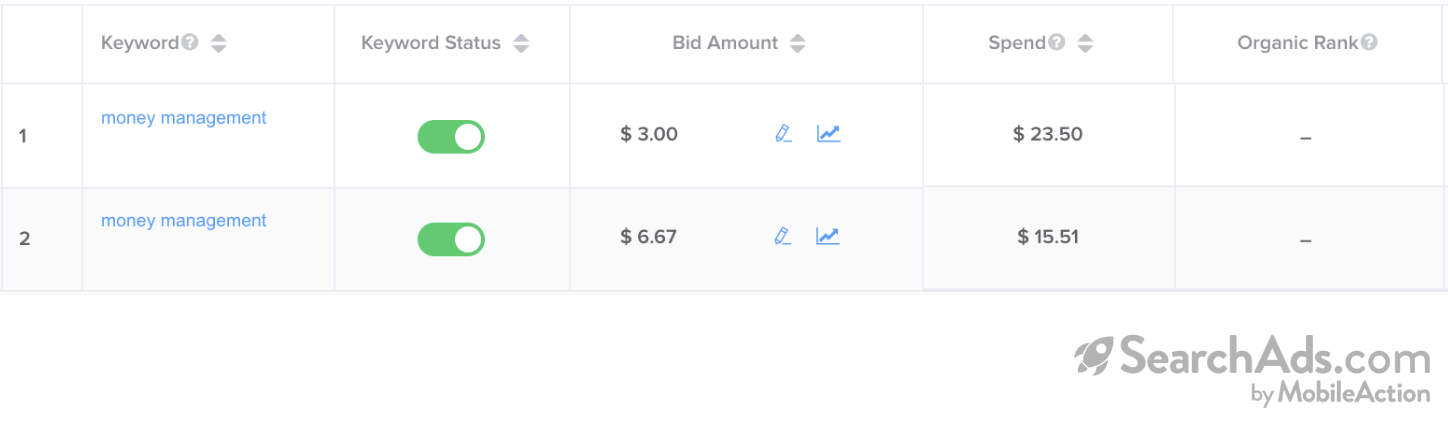Show help tooltip next to Organic Rank
Screen dimensions: 1448x442
1370,43
